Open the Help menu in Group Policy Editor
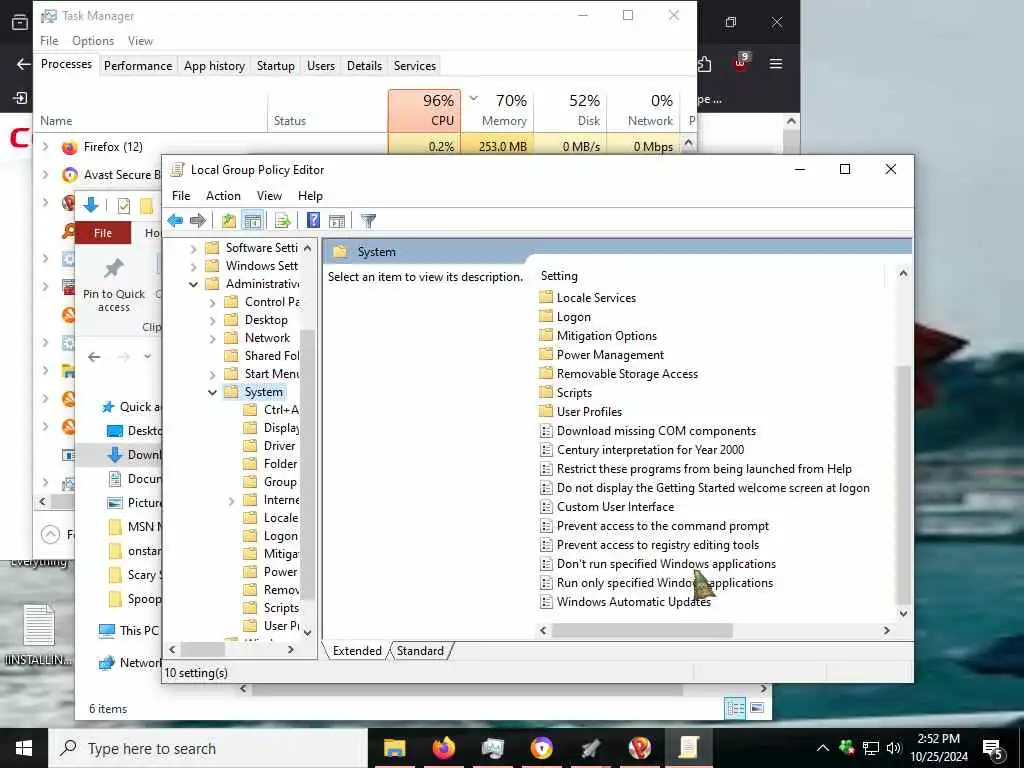Image resolution: width=1024 pixels, height=768 pixels. coord(310,196)
